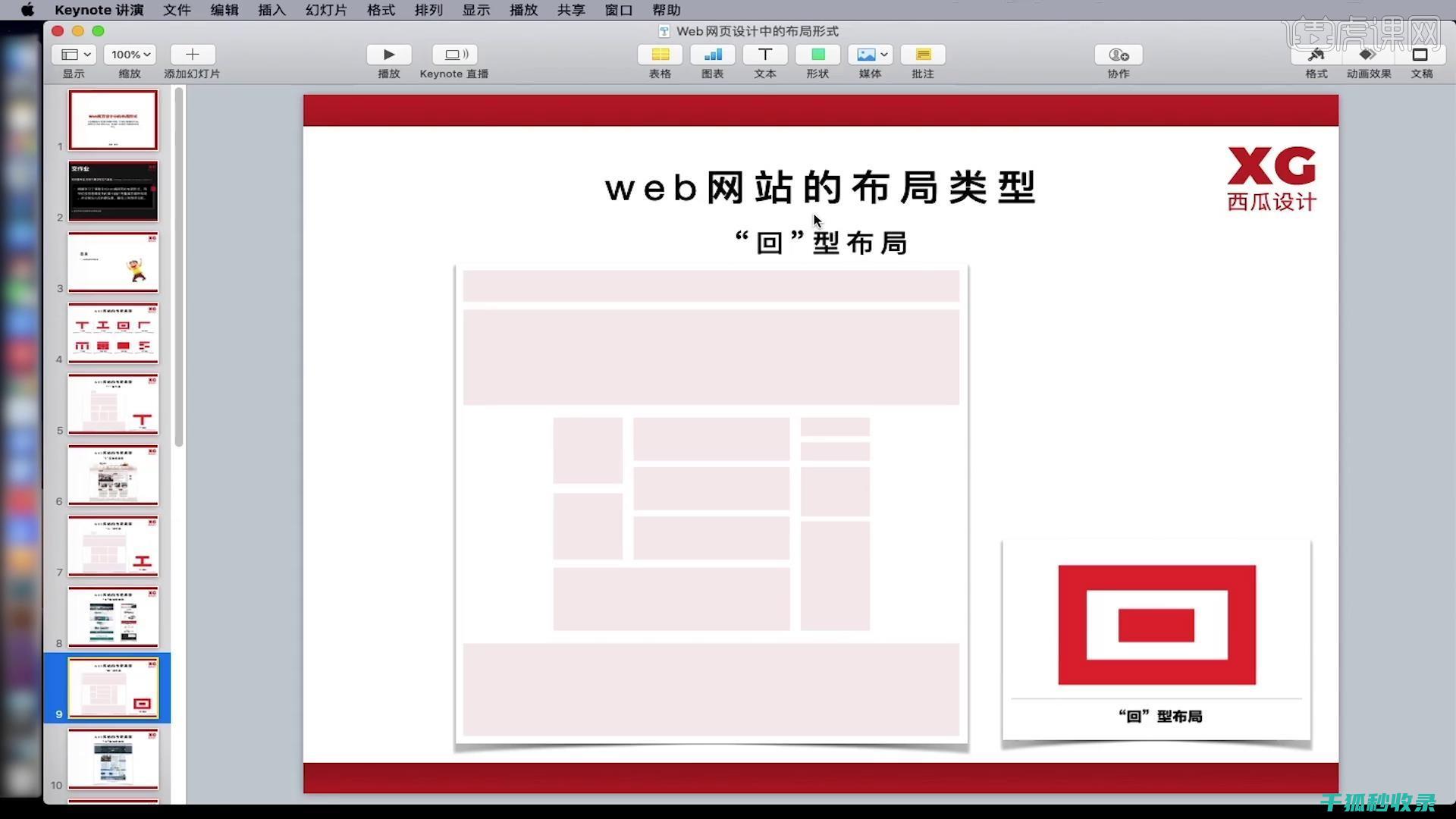Open the Apple menu
The height and width of the screenshot is (819, 1456).
click(x=27, y=10)
